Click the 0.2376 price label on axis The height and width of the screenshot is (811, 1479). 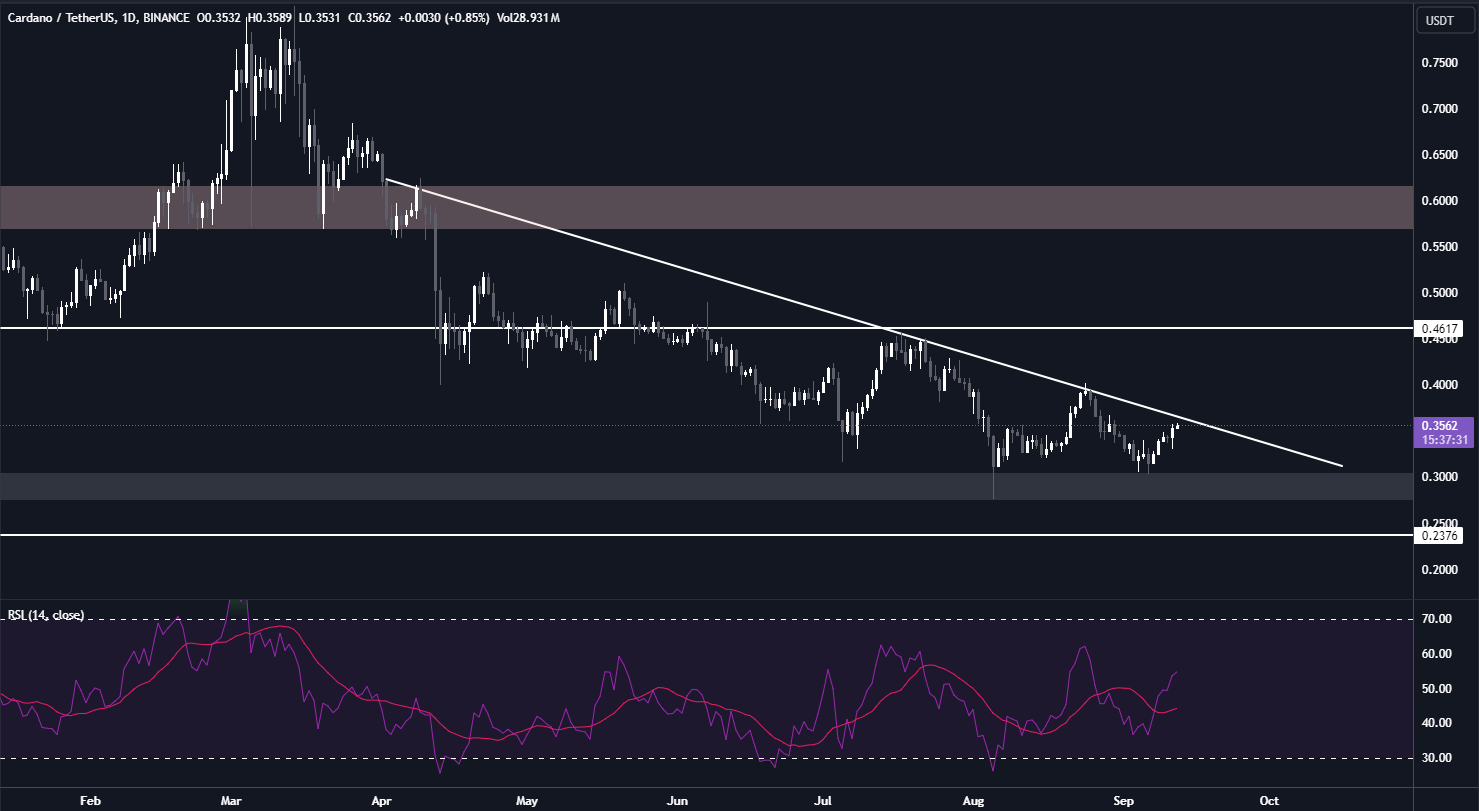(x=1440, y=536)
